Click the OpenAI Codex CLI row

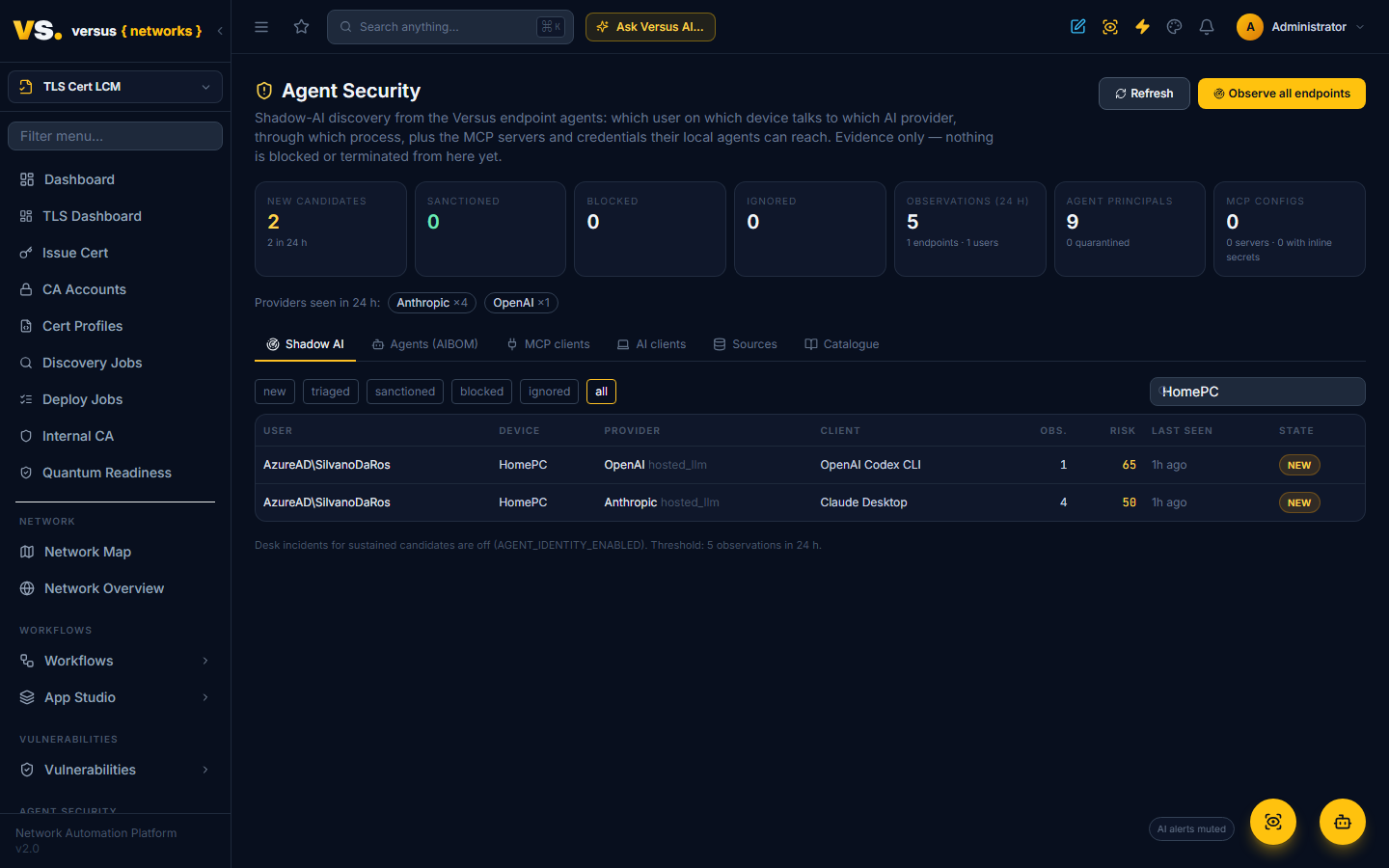[x=810, y=465]
